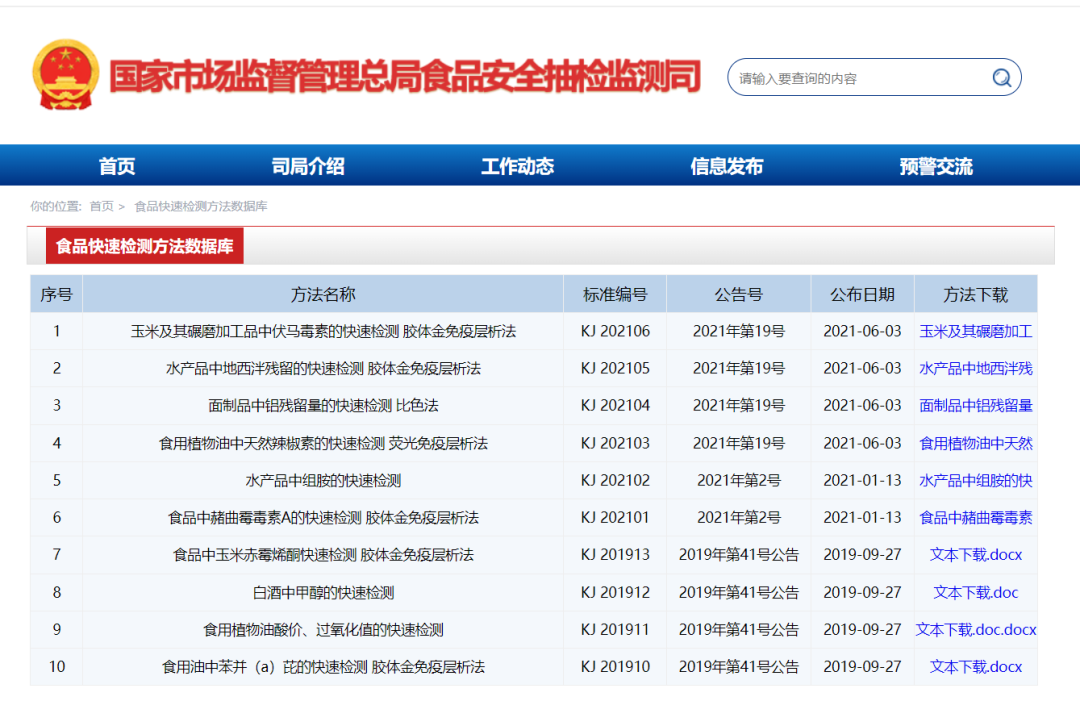Open 预警交流 navigation item
The image size is (1080, 701).
(x=935, y=166)
